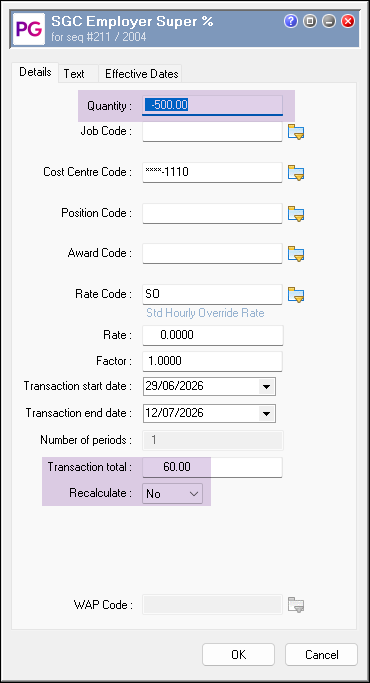Viewport: 370px width, 683px height.
Task: Click the Number of periods label
Action: pos(86,440)
